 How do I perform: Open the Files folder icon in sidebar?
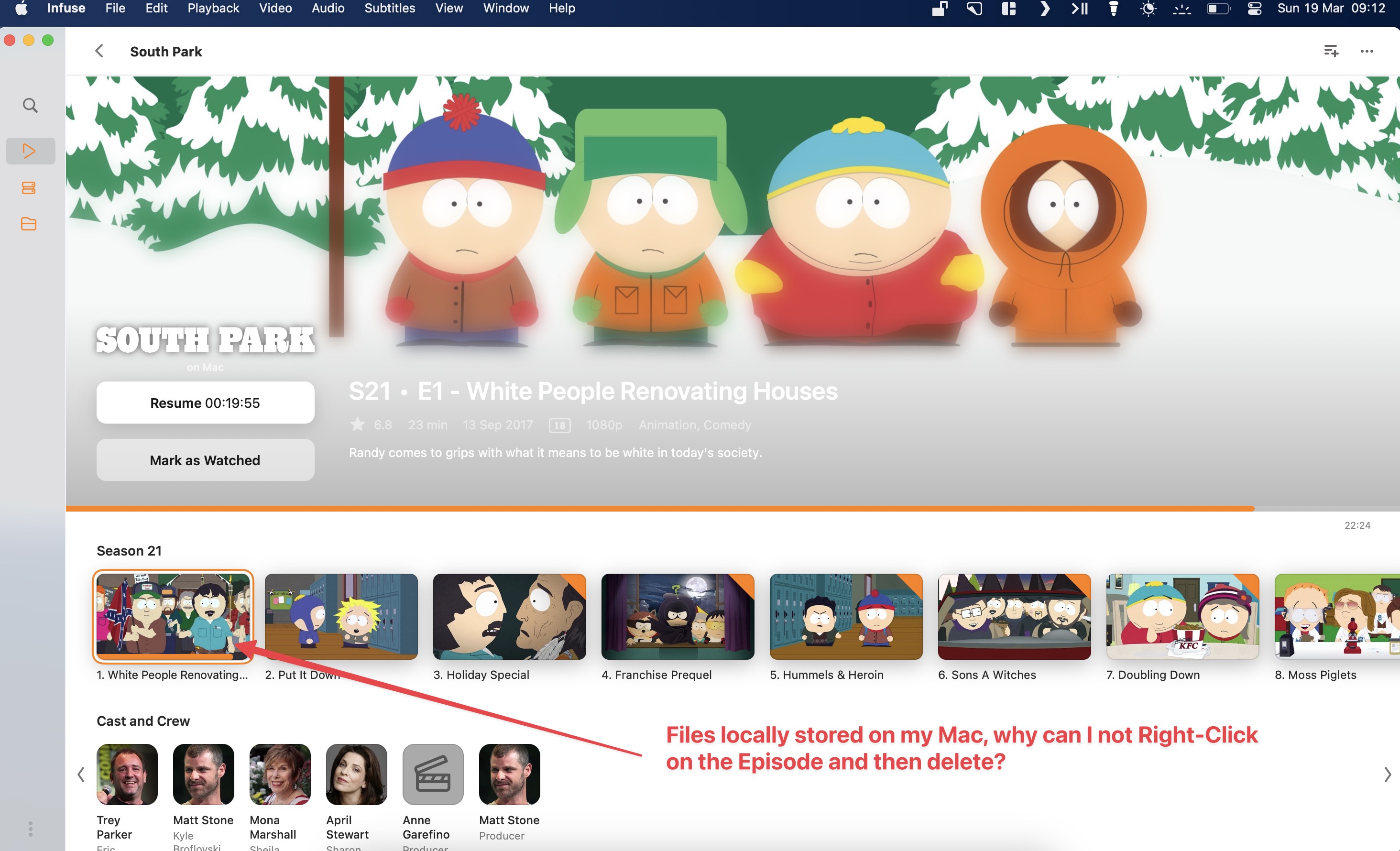(x=29, y=223)
